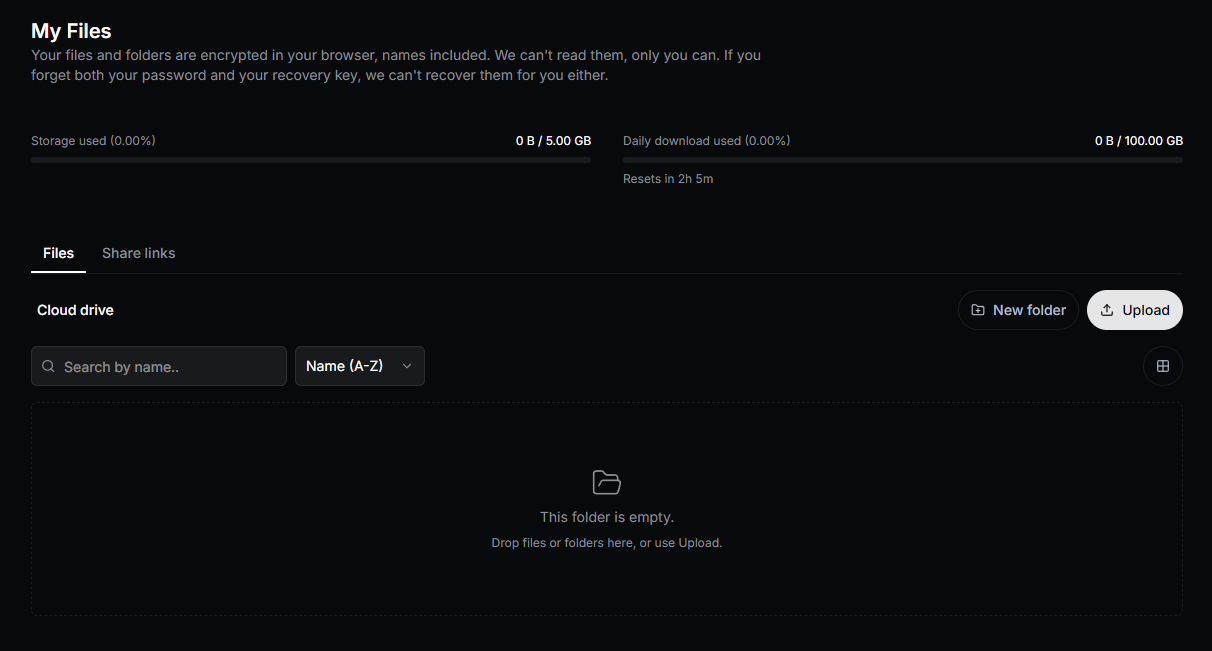Click the Daily download used progress bar
The image size is (1212, 651).
[903, 159]
